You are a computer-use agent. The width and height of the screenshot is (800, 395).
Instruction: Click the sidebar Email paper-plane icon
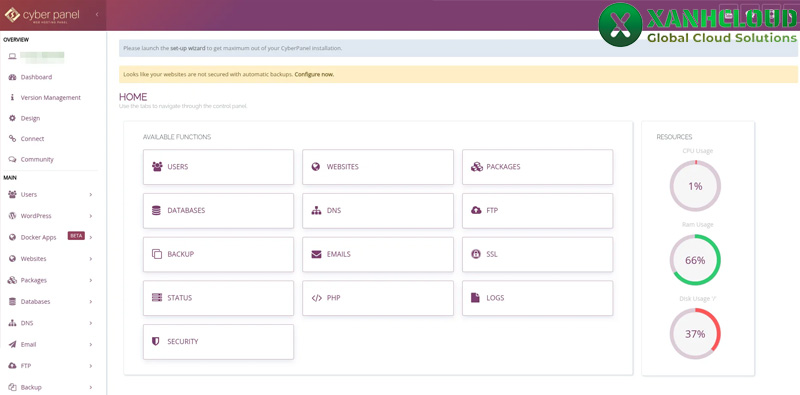point(12,344)
